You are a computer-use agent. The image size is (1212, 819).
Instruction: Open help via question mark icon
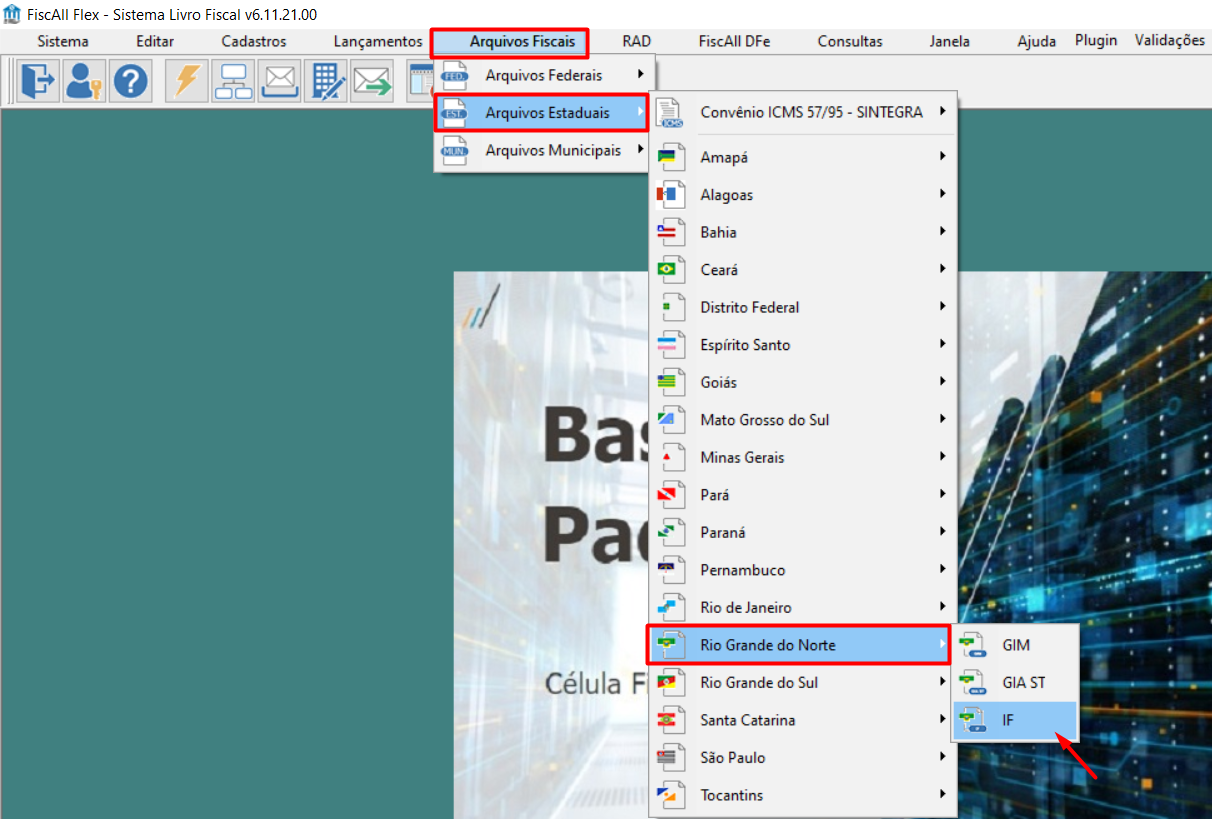pos(130,81)
